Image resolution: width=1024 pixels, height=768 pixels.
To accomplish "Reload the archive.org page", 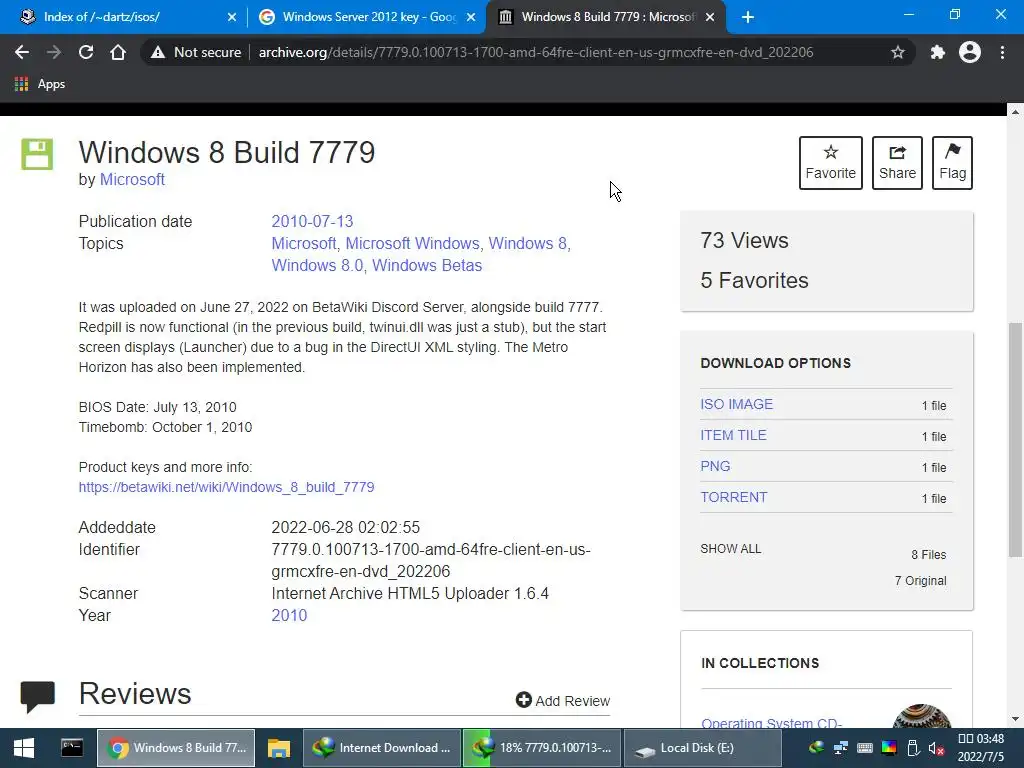I will [86, 52].
